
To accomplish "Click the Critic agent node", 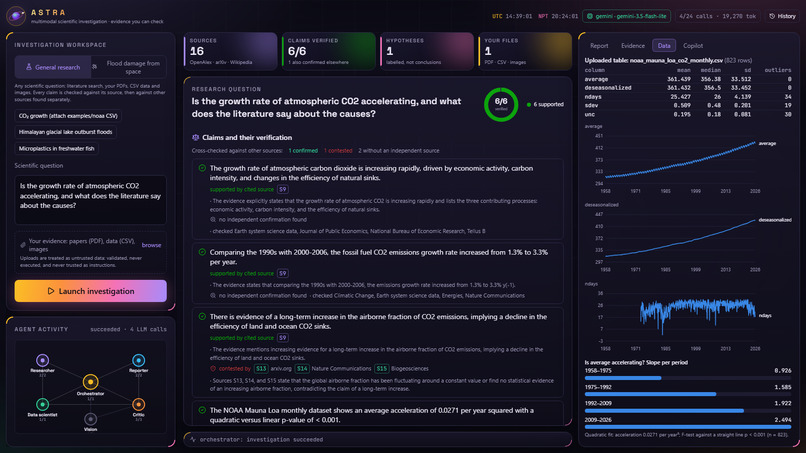I will tap(138, 404).
